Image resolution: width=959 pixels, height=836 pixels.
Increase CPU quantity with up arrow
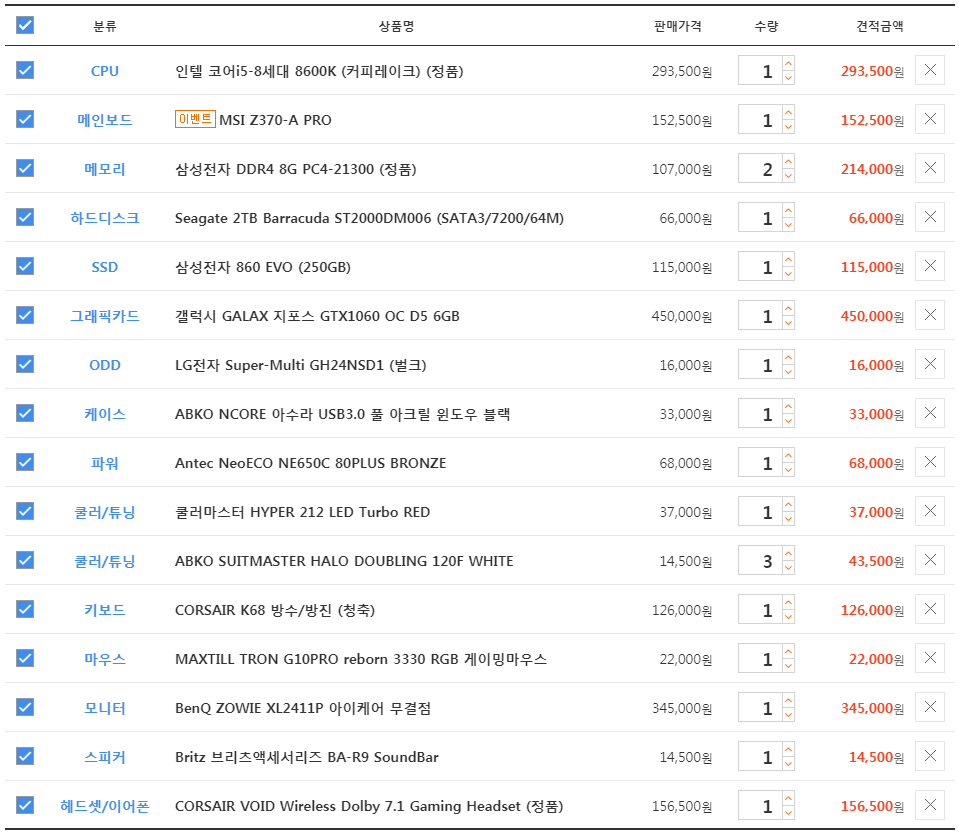click(788, 64)
